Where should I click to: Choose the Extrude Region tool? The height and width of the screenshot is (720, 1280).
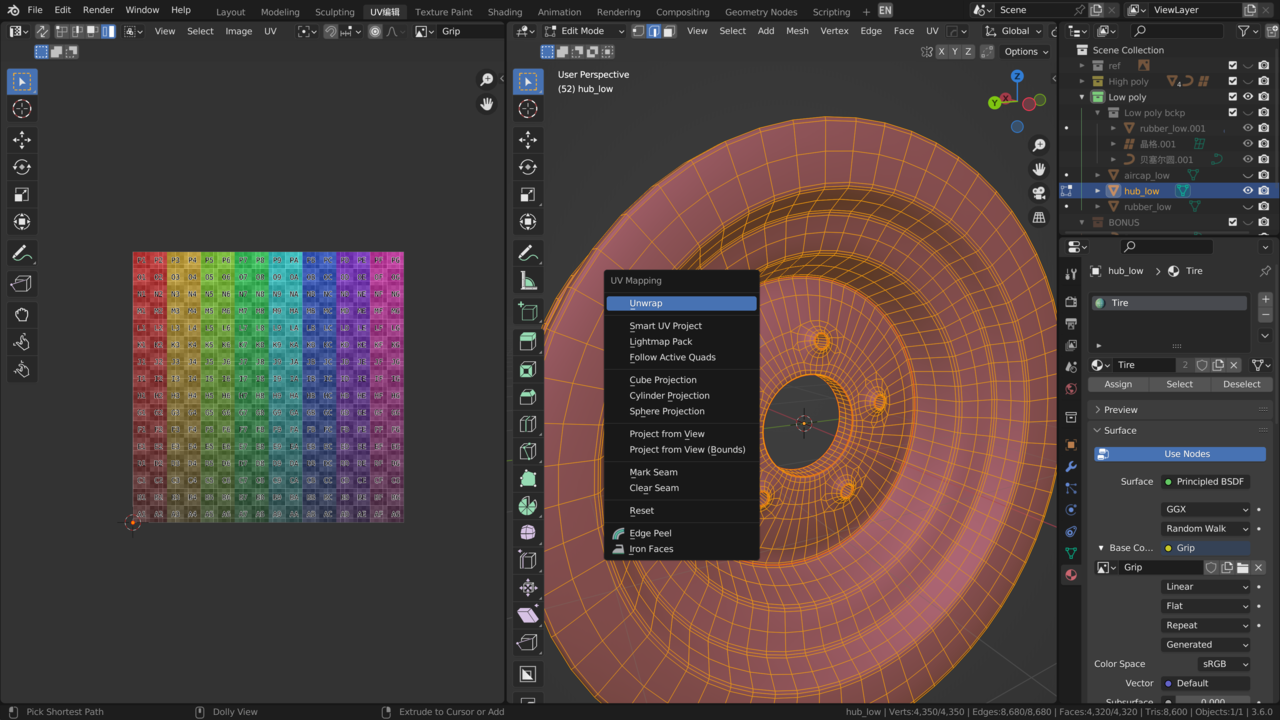pos(528,343)
